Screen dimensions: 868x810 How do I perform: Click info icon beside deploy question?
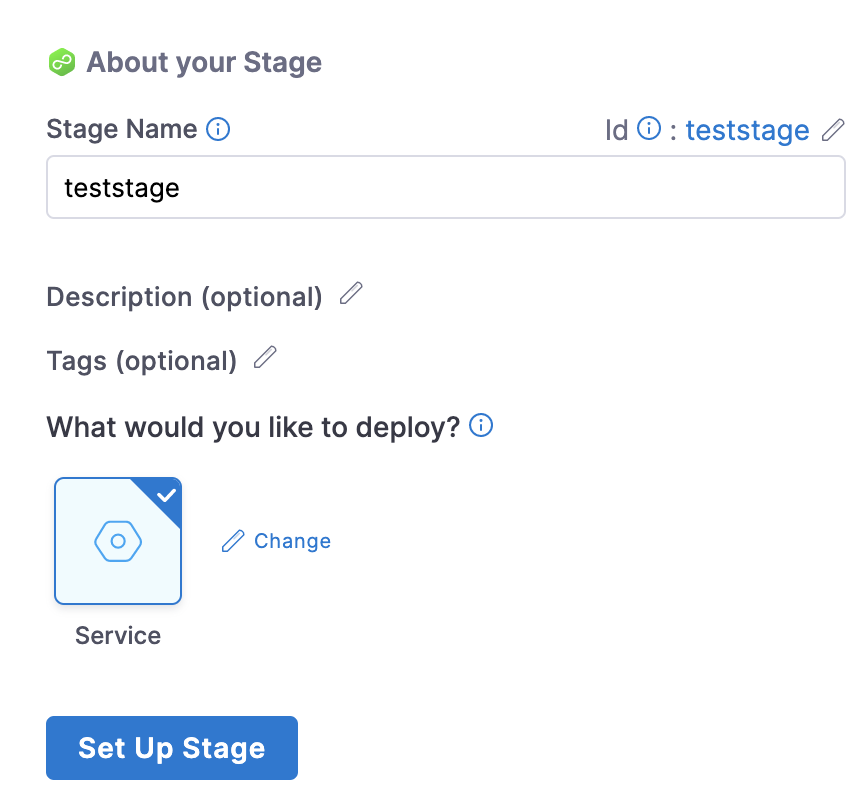click(481, 426)
